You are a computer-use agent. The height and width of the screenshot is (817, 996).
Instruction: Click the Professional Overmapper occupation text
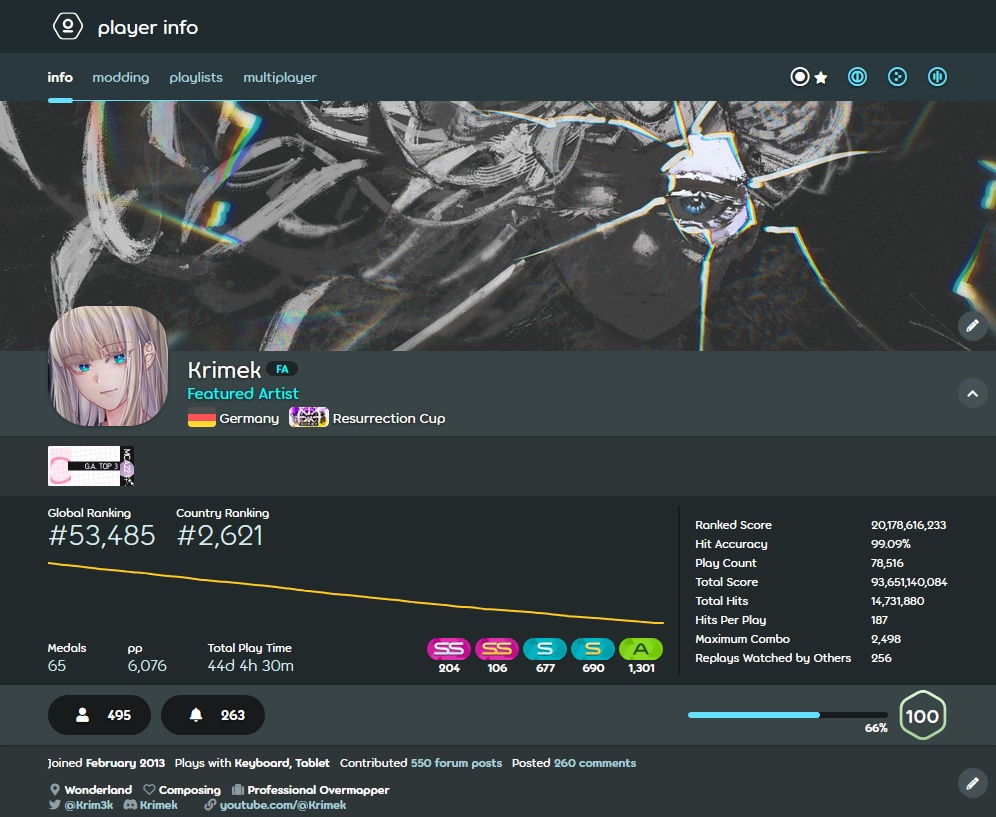pyautogui.click(x=318, y=790)
